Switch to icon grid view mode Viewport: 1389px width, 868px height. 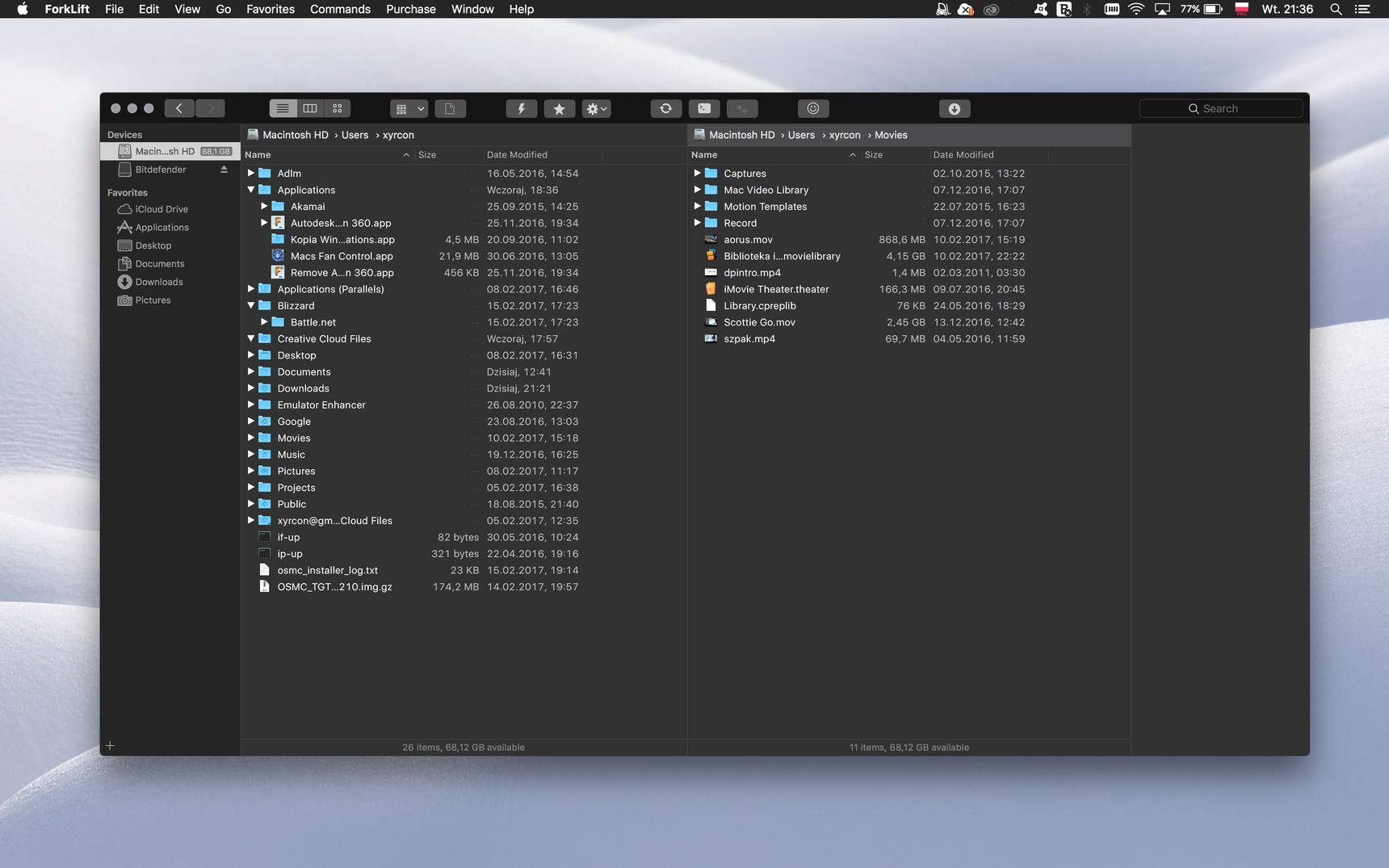tap(338, 108)
